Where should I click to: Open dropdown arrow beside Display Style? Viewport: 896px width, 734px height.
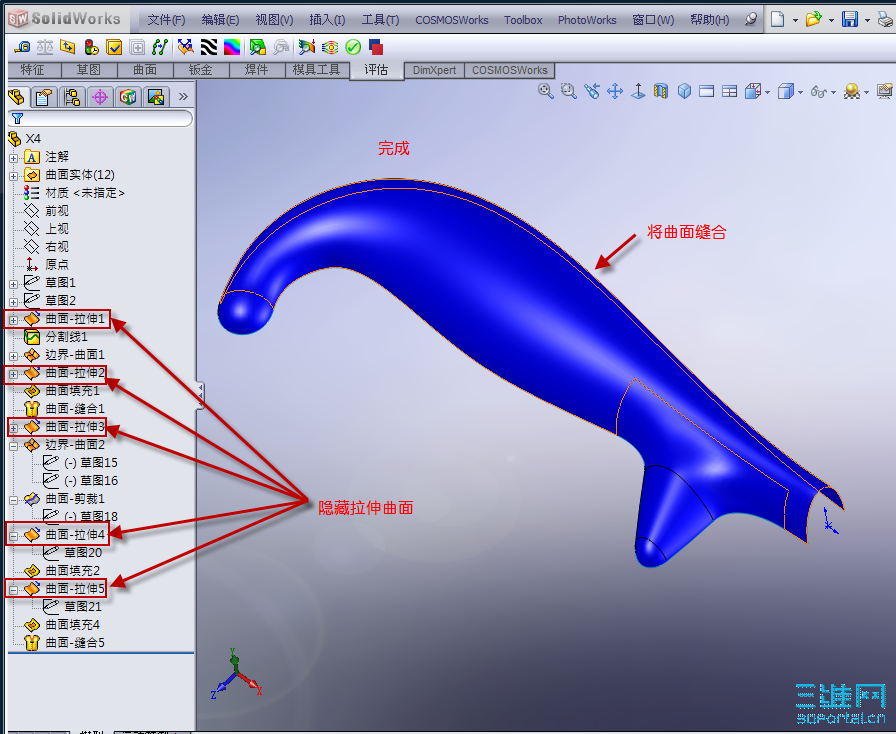coord(801,92)
